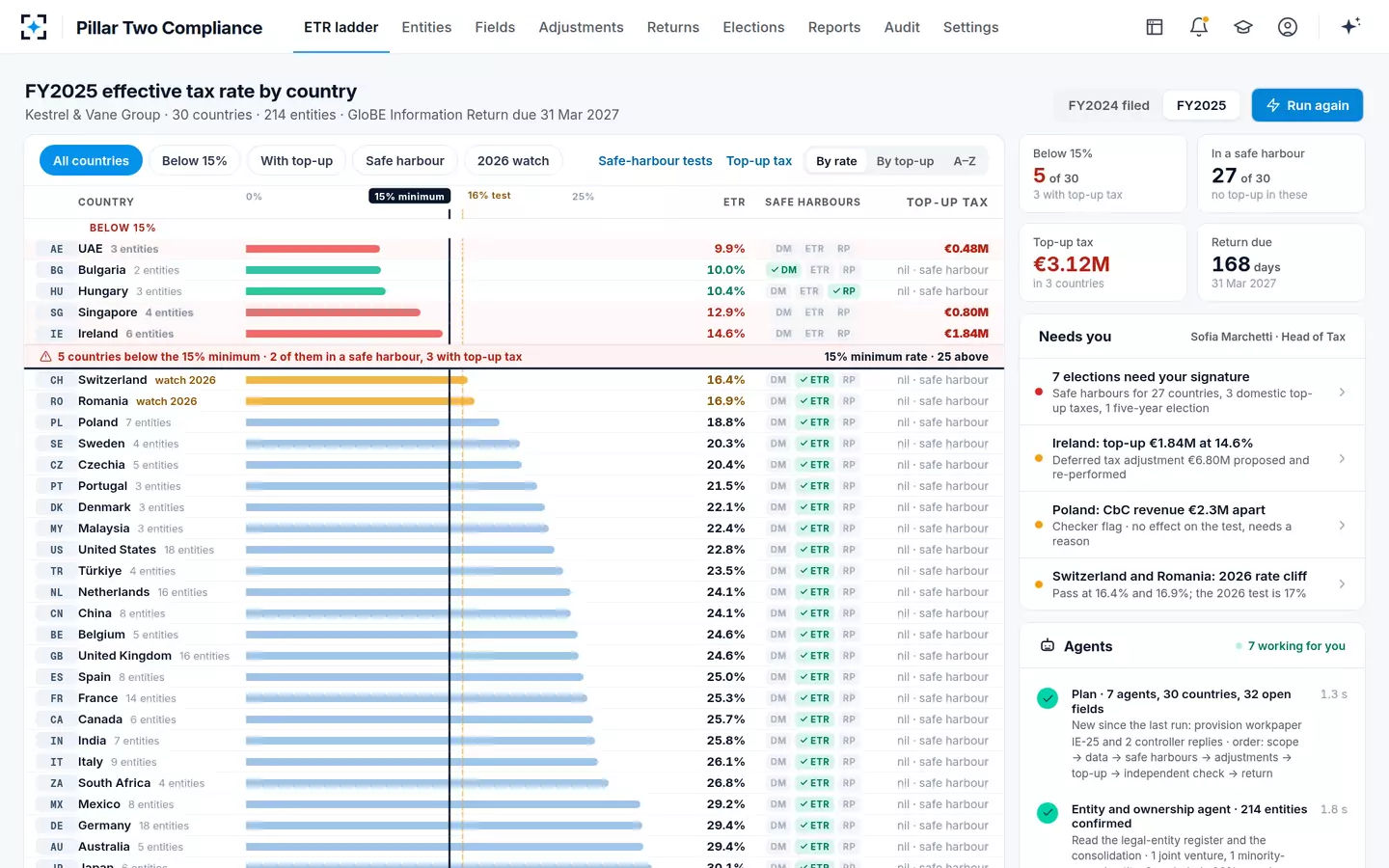The height and width of the screenshot is (868, 1389).
Task: Open the Below 15% summary card
Action: click(x=1103, y=174)
